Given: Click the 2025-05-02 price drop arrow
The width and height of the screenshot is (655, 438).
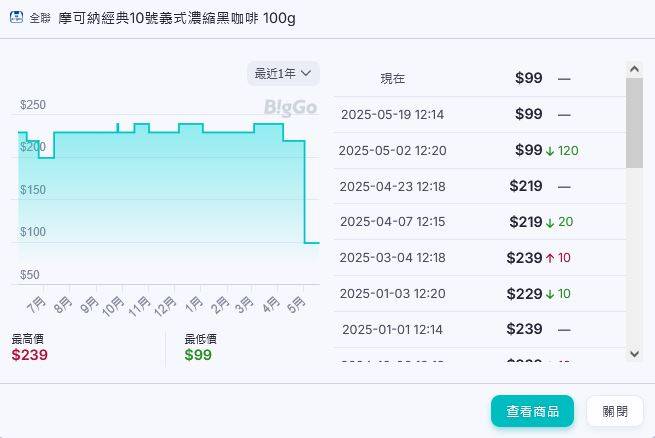Looking at the screenshot, I should coord(550,151).
